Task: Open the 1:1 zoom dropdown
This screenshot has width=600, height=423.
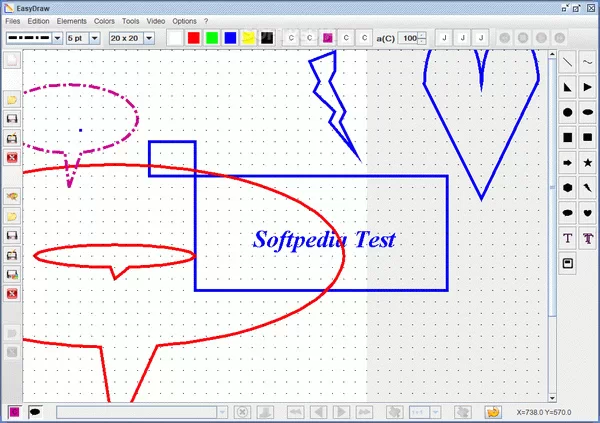Action: (435, 412)
